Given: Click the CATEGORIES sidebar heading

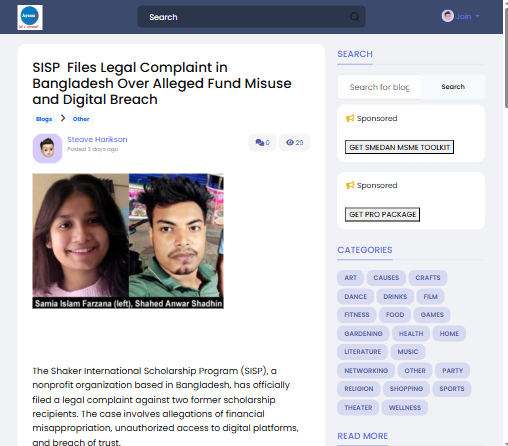Looking at the screenshot, I should coord(365,250).
